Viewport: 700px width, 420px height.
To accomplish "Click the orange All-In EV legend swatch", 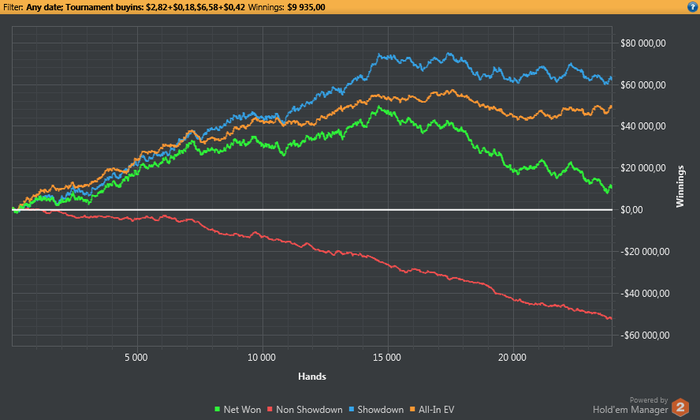I will pos(412,409).
